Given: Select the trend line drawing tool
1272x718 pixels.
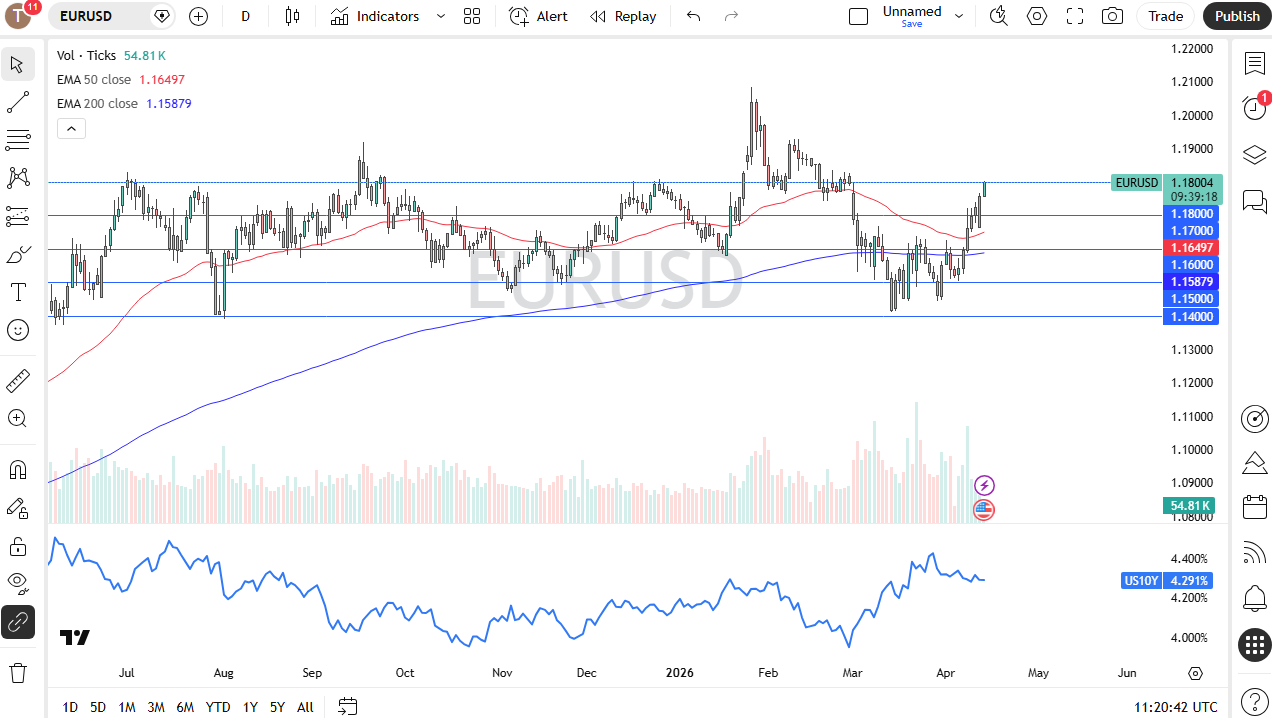Looking at the screenshot, I should click(x=18, y=102).
